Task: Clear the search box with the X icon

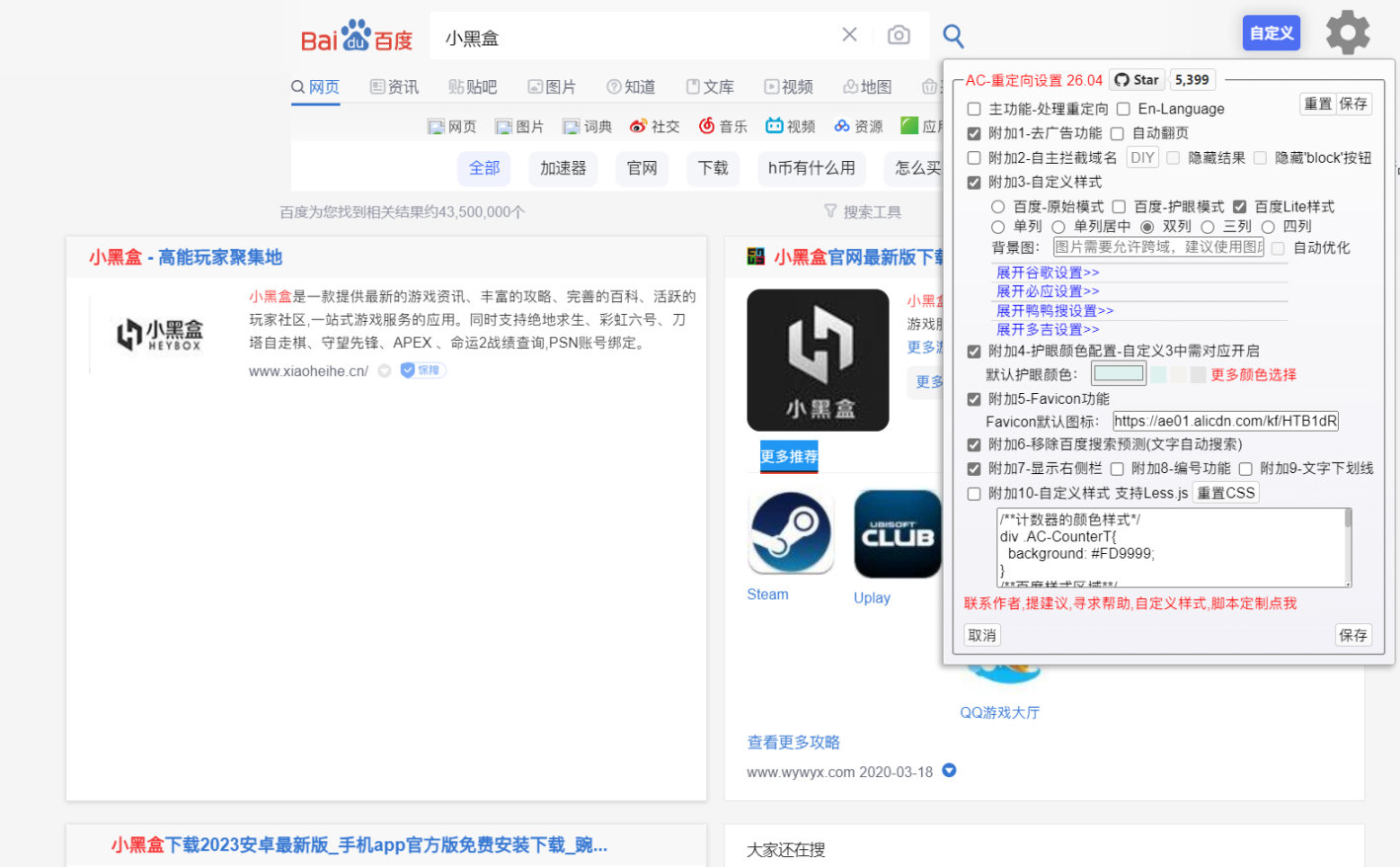Action: coord(849,35)
